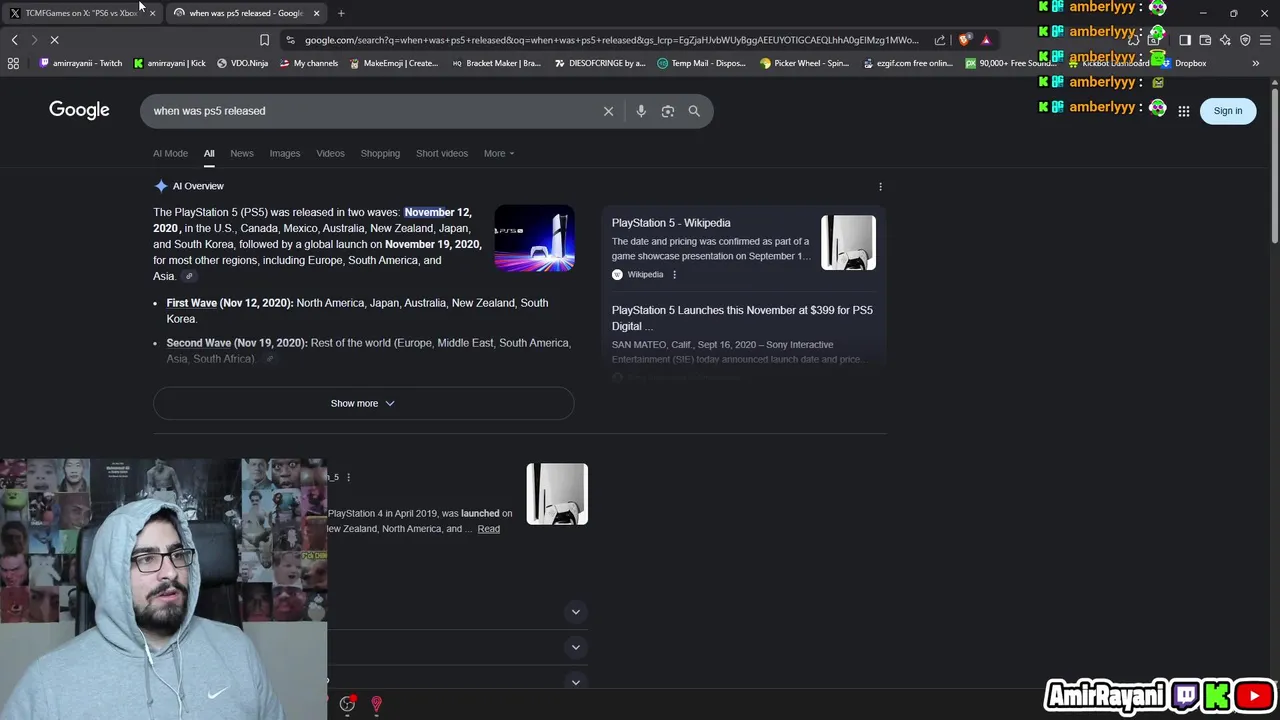
Task: Click link icon after 'Asia' paragraph
Action: coord(188,277)
